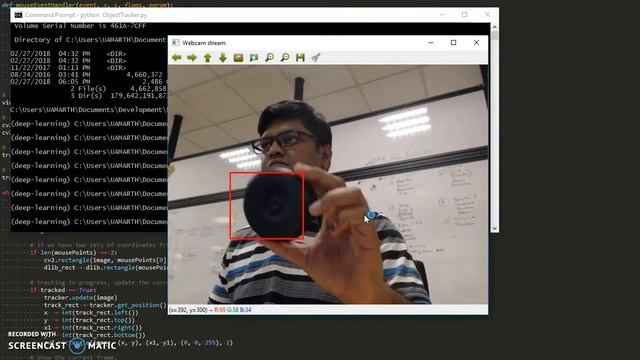Click the pan up arrow in Webcam stream toolbar
This screenshot has width=640, height=360.
click(x=207, y=58)
